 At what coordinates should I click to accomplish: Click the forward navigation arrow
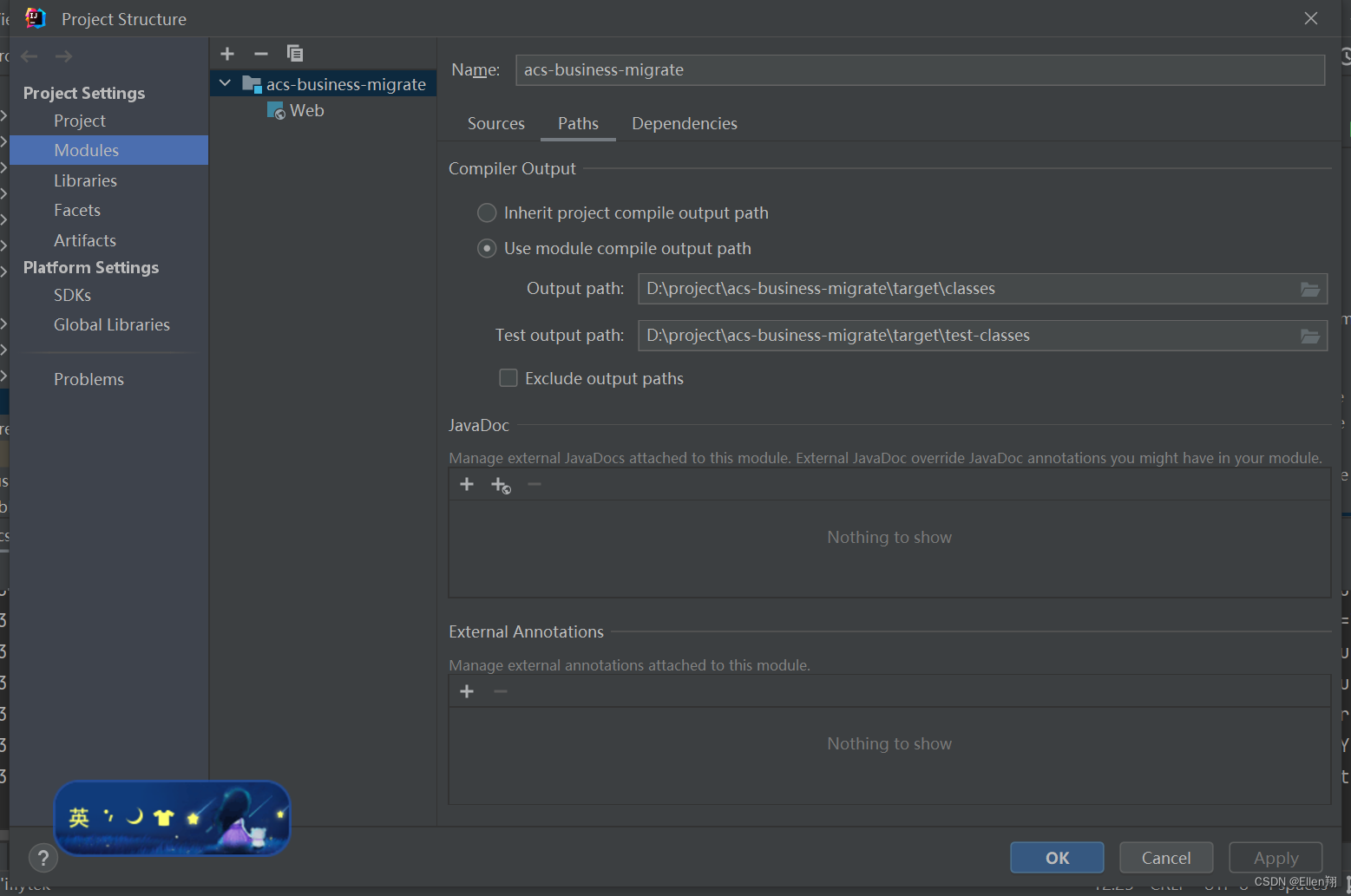click(x=62, y=56)
